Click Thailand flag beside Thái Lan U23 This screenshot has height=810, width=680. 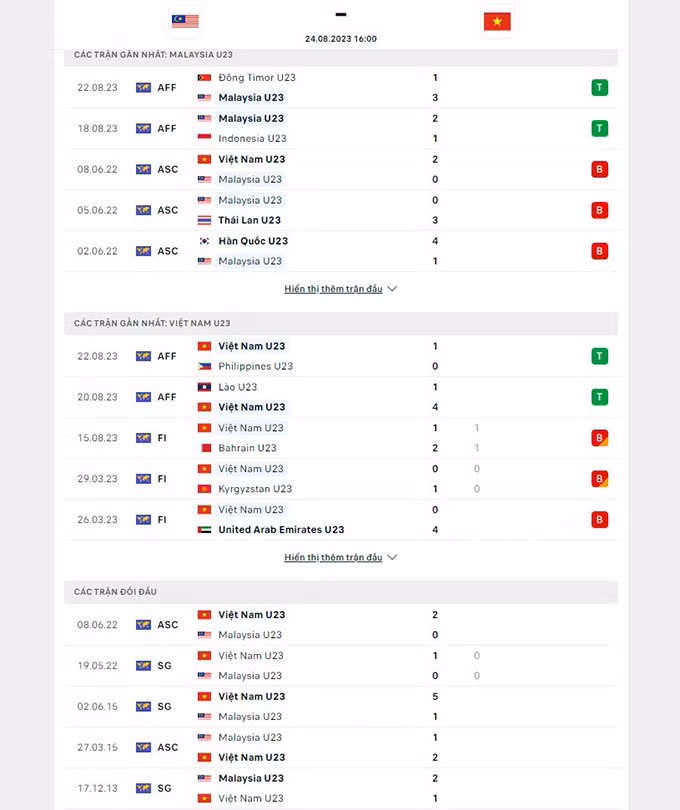[x=204, y=220]
